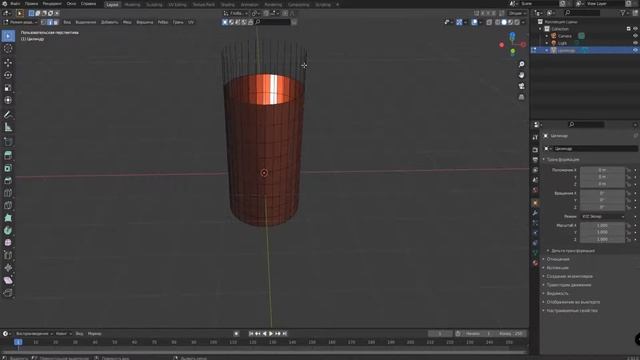The height and width of the screenshot is (360, 640).
Task: Click the Play animation button
Action: pyautogui.click(x=271, y=333)
